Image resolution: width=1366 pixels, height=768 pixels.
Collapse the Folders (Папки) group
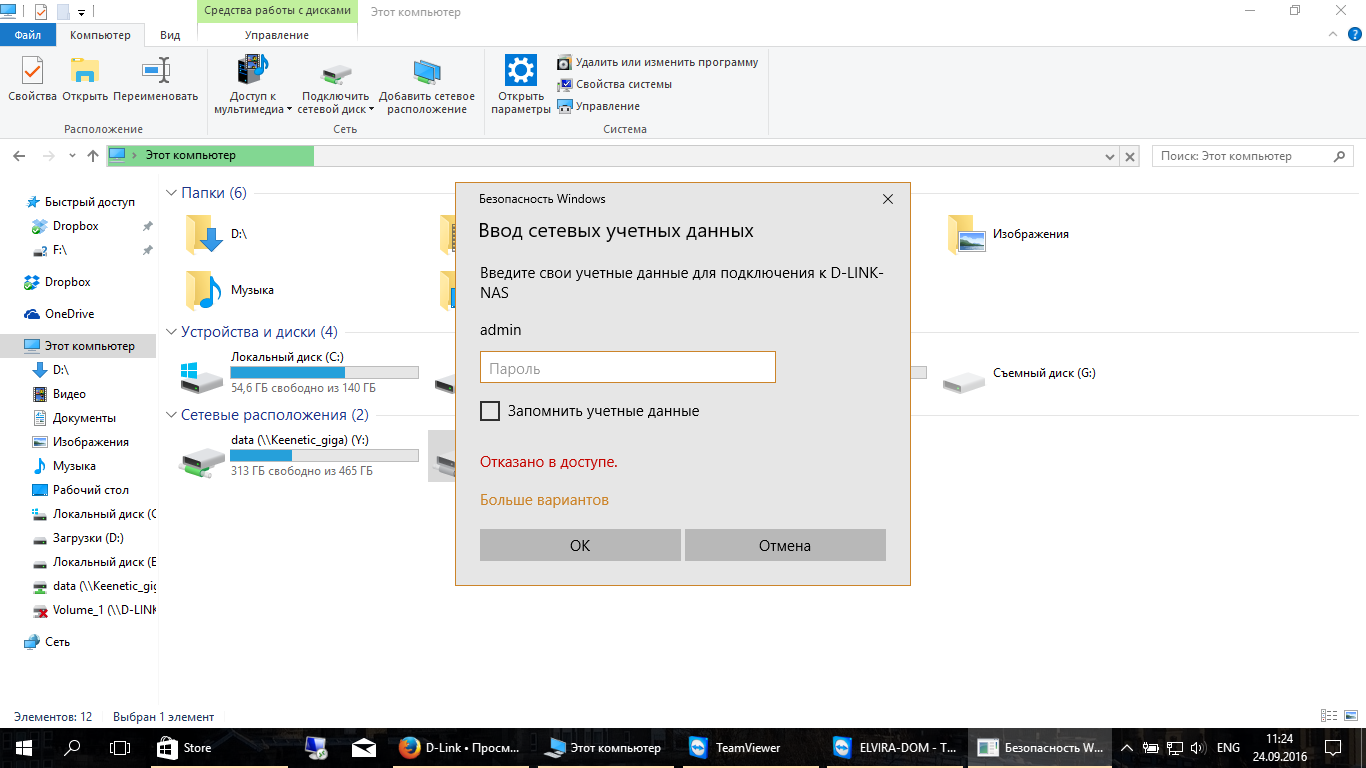click(x=171, y=193)
